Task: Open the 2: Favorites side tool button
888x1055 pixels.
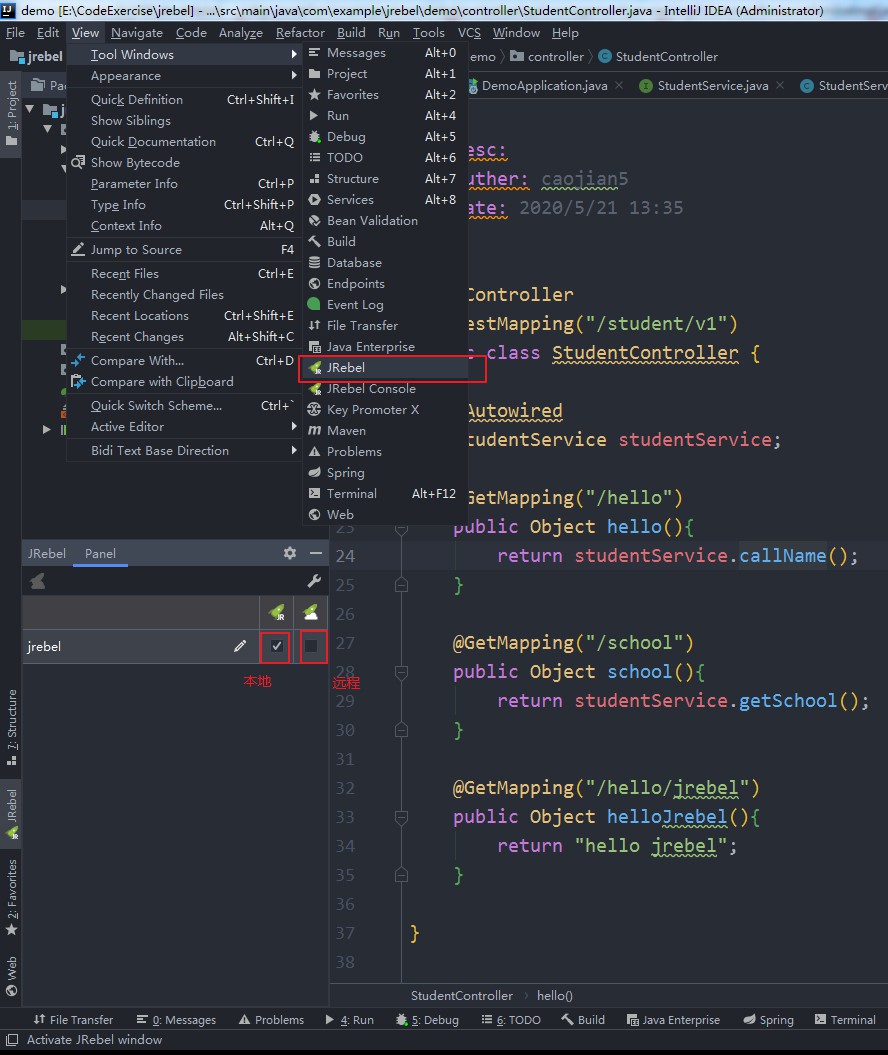Action: point(12,897)
